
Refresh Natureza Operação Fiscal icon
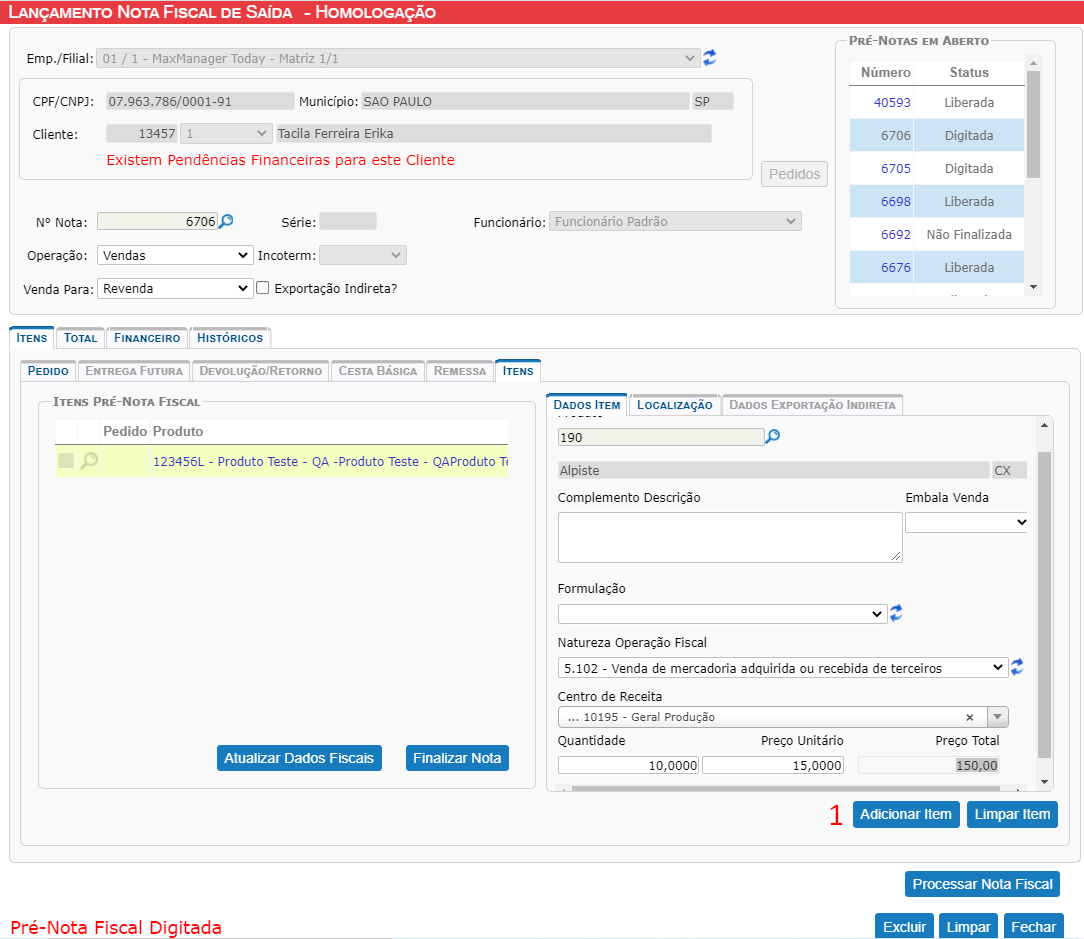pos(1017,667)
